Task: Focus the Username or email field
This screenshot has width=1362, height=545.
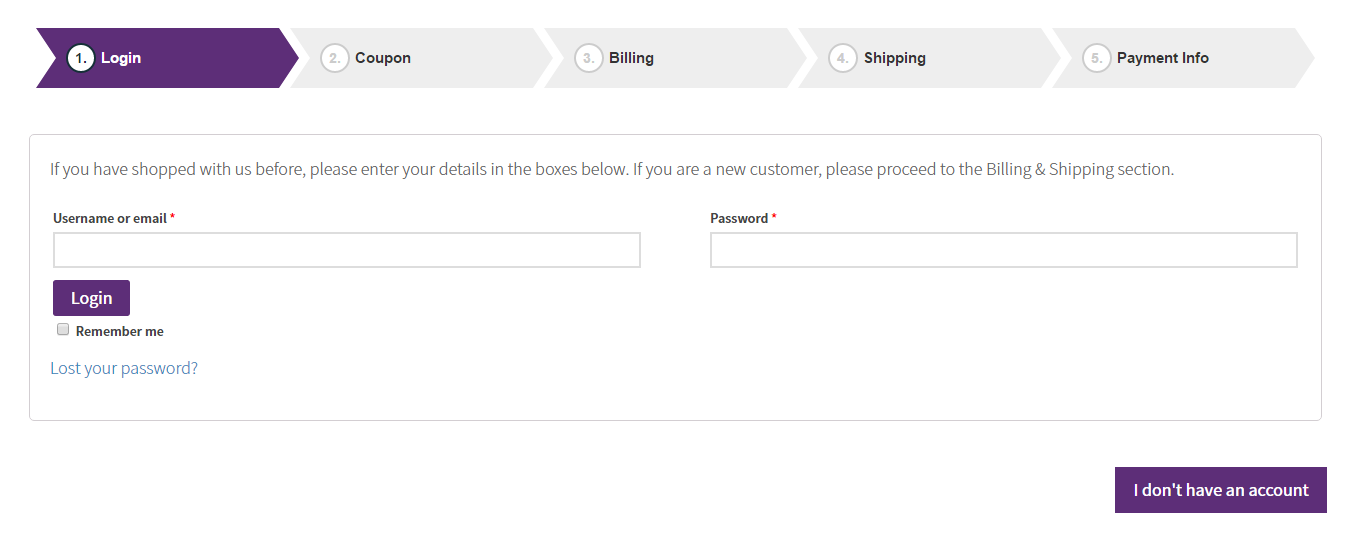Action: click(x=347, y=250)
